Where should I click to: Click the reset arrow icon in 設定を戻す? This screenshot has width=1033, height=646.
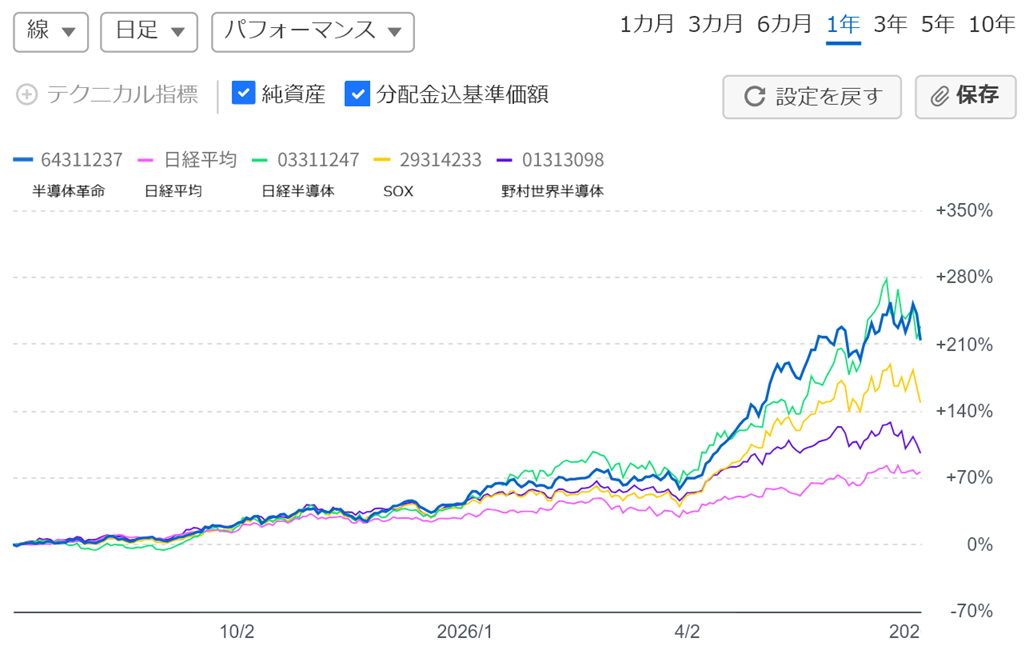(754, 96)
